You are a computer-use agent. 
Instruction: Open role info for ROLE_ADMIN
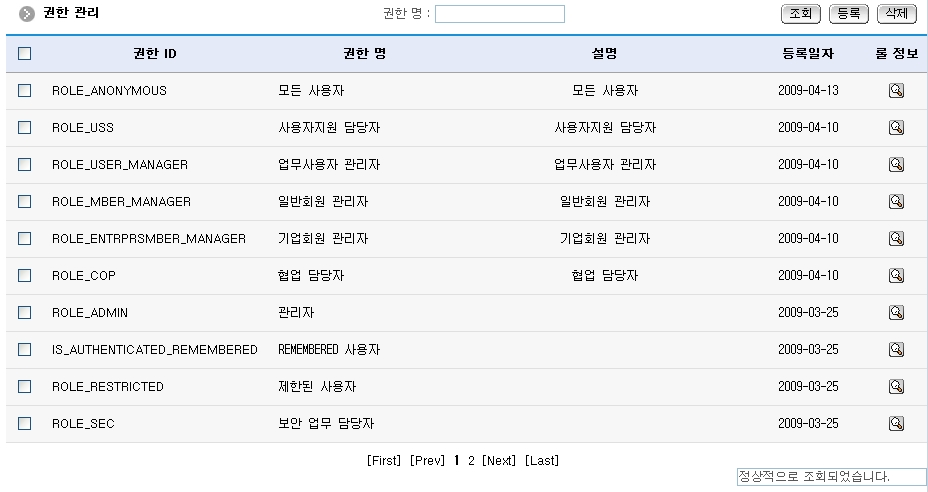click(896, 313)
